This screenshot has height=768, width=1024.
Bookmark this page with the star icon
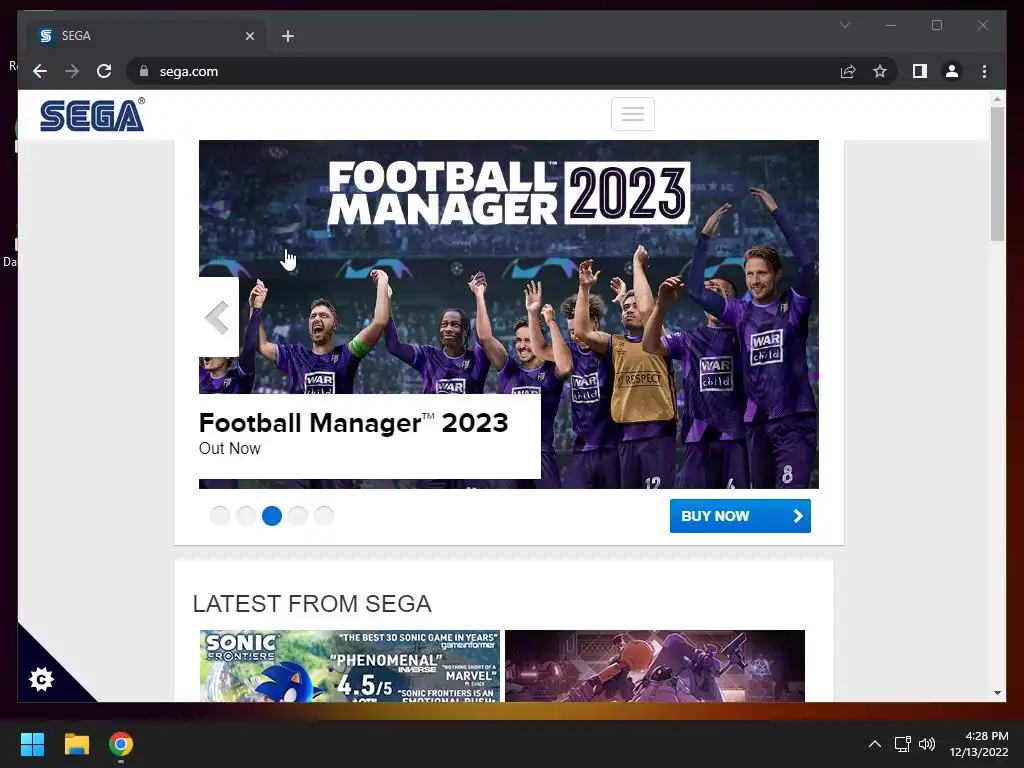[x=880, y=71]
